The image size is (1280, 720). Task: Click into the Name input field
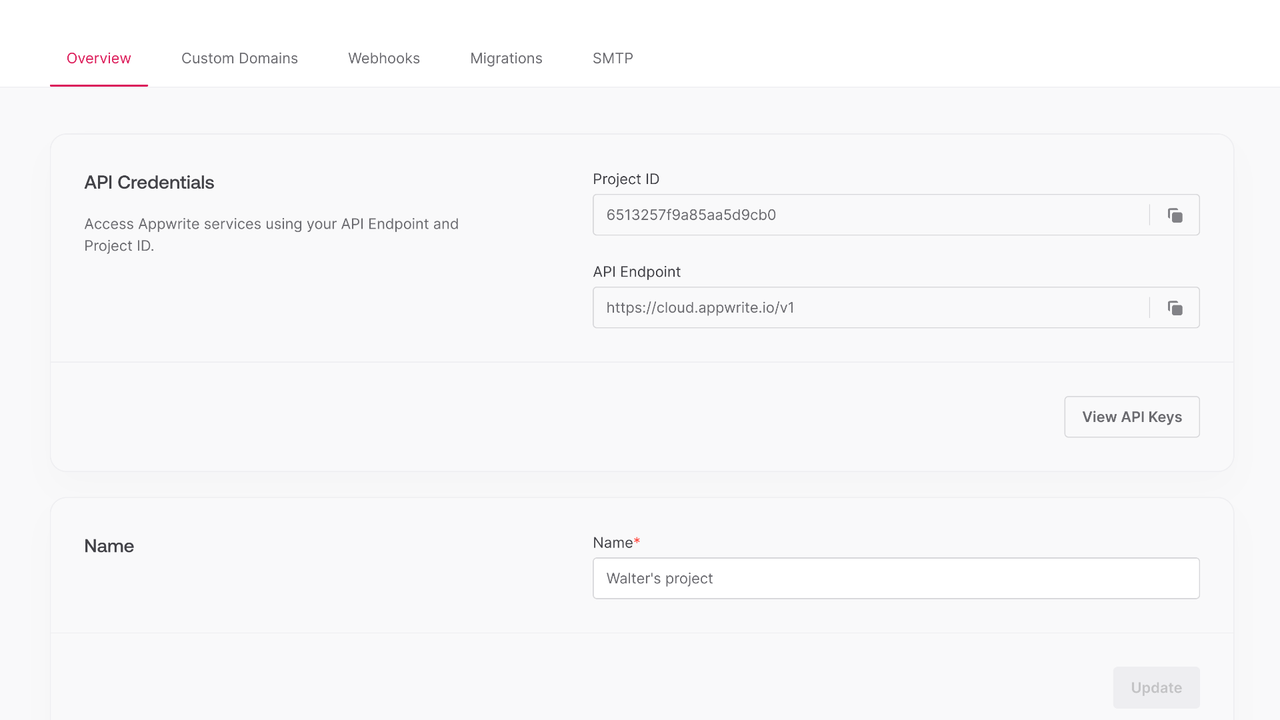click(x=896, y=578)
